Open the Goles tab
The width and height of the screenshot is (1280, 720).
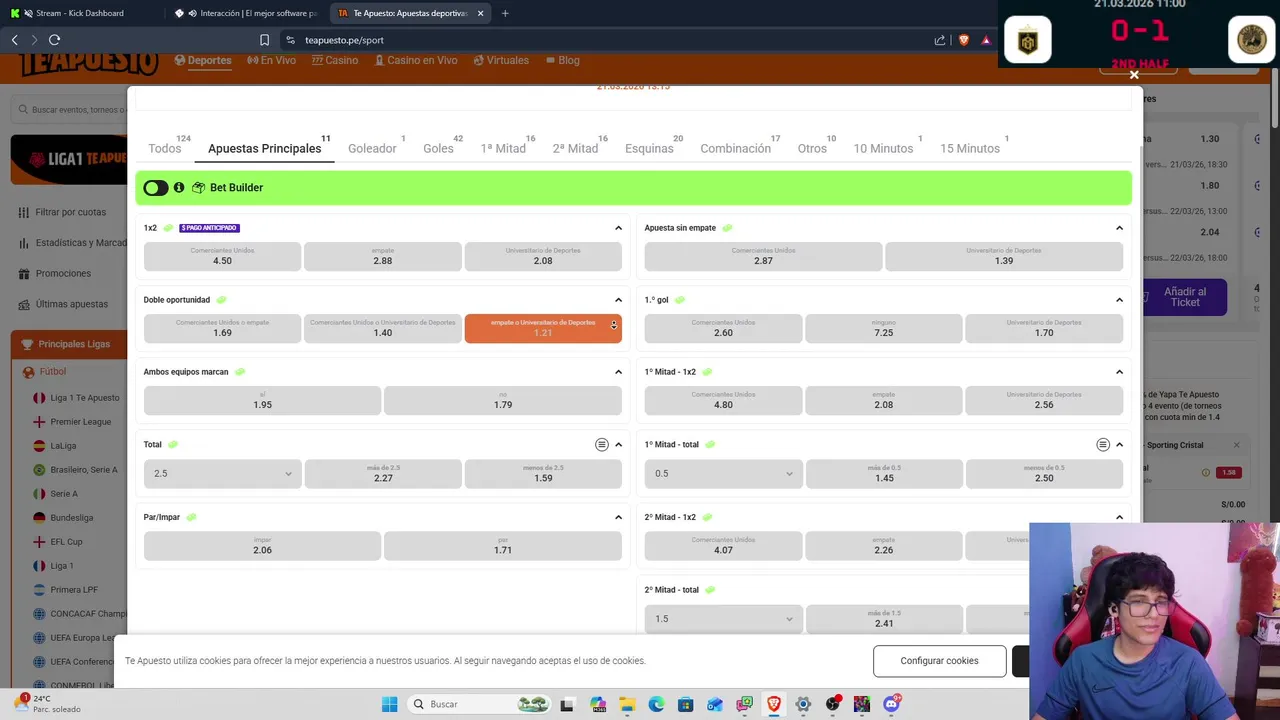pyautogui.click(x=438, y=148)
